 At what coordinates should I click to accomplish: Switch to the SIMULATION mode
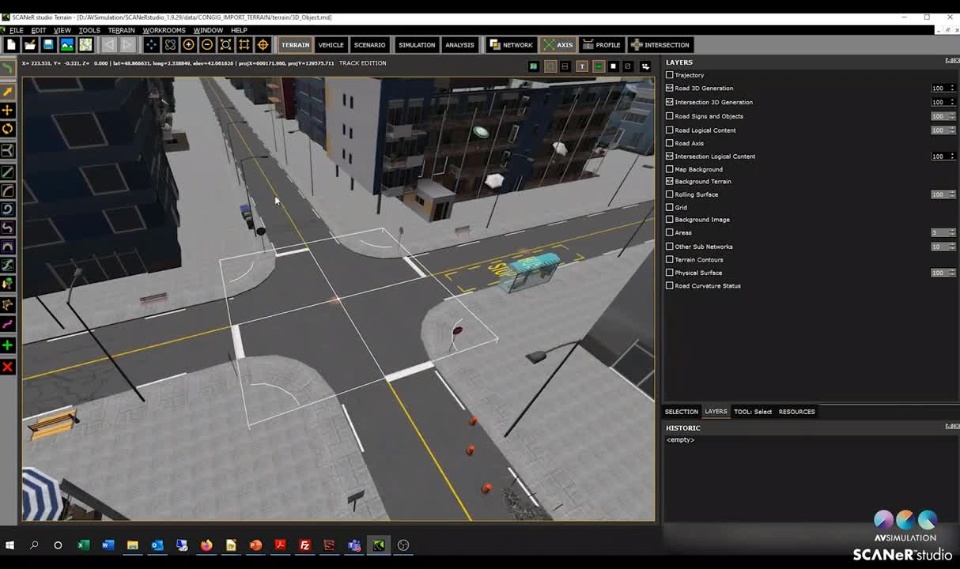point(417,45)
